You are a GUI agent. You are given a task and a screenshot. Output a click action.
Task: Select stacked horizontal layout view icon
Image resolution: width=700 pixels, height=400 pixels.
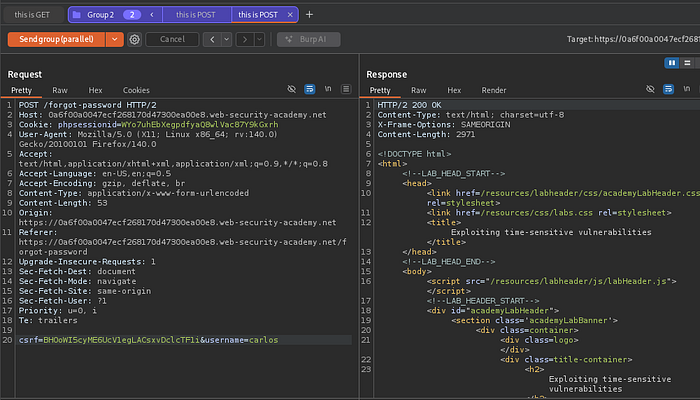click(x=688, y=63)
